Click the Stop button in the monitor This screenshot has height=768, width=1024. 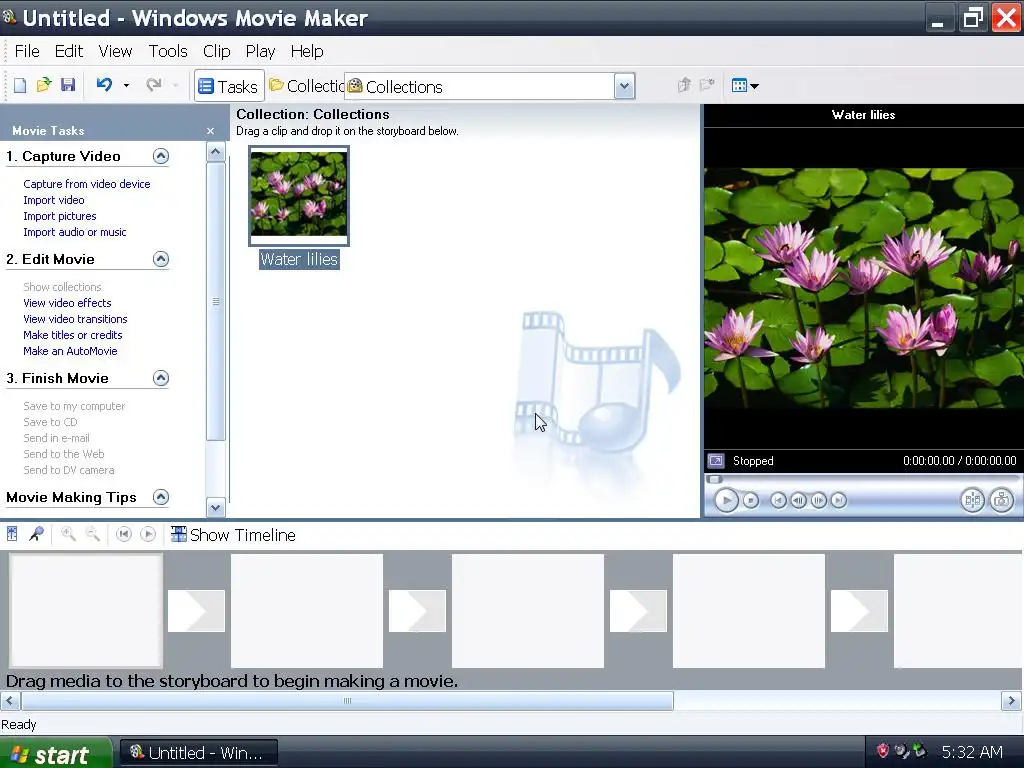click(x=751, y=500)
